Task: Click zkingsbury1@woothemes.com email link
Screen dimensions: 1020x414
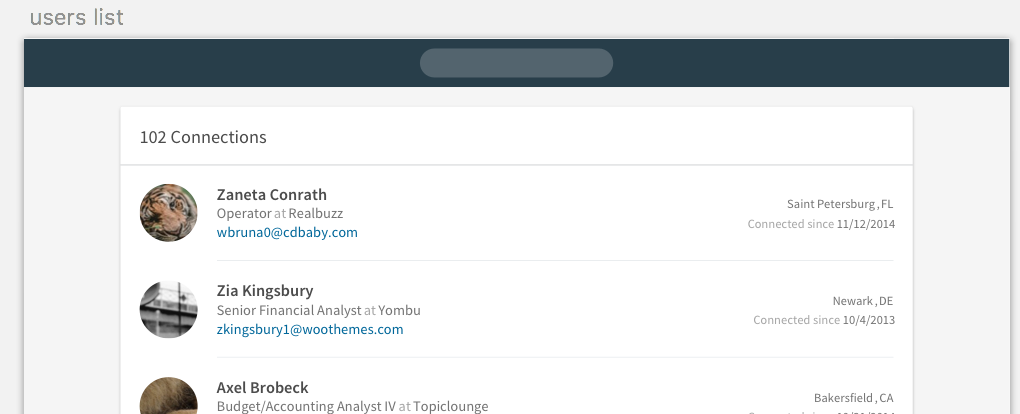Action: tap(310, 329)
